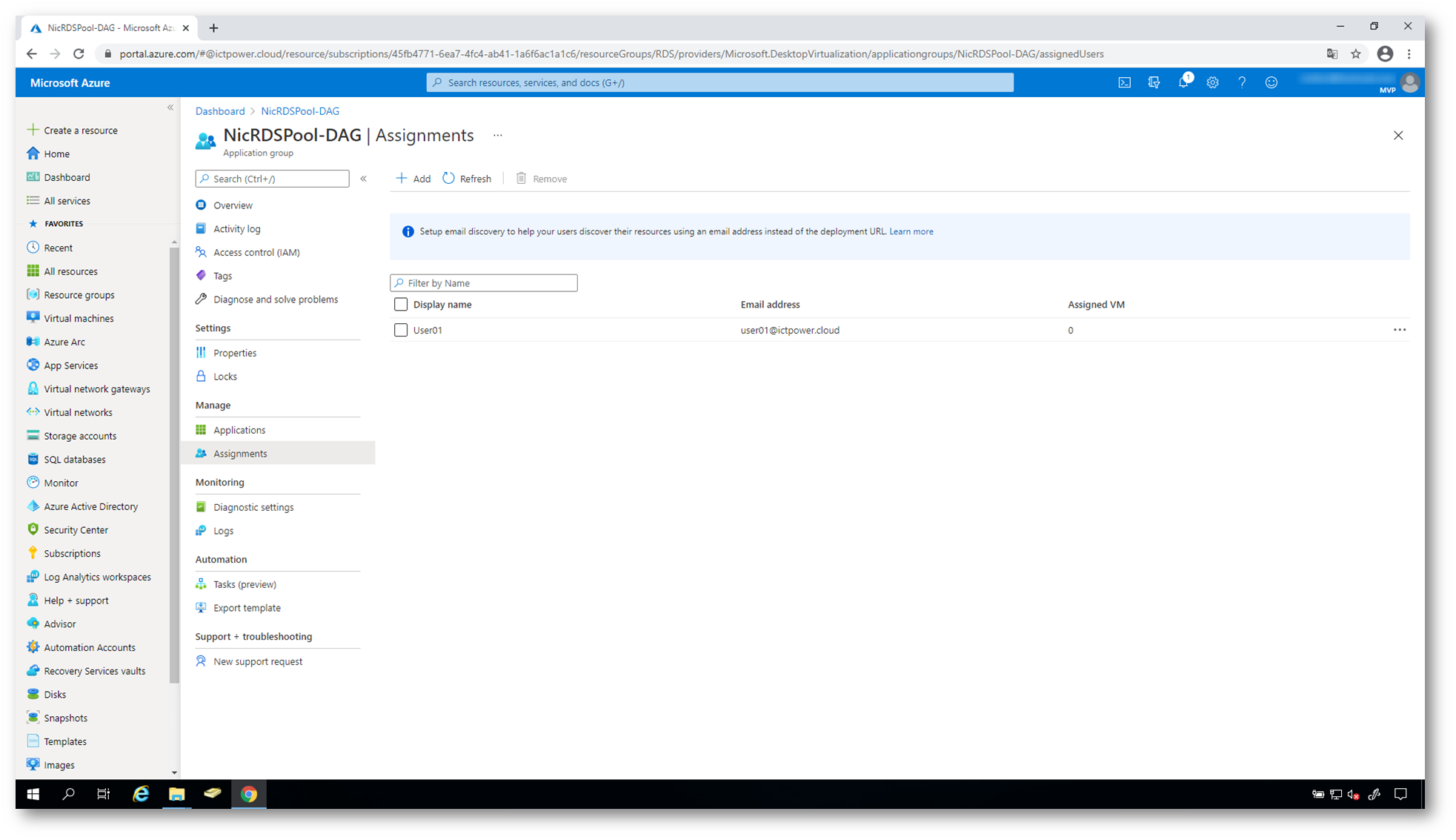Click the Remove trash toolbar button
Image resolution: width=1456 pixels, height=840 pixels.
(542, 179)
